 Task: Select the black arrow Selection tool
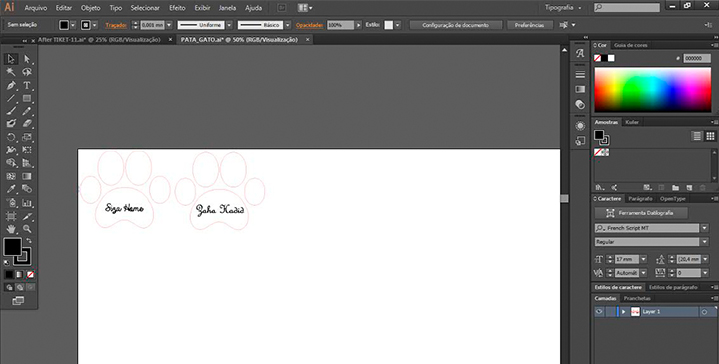click(11, 59)
